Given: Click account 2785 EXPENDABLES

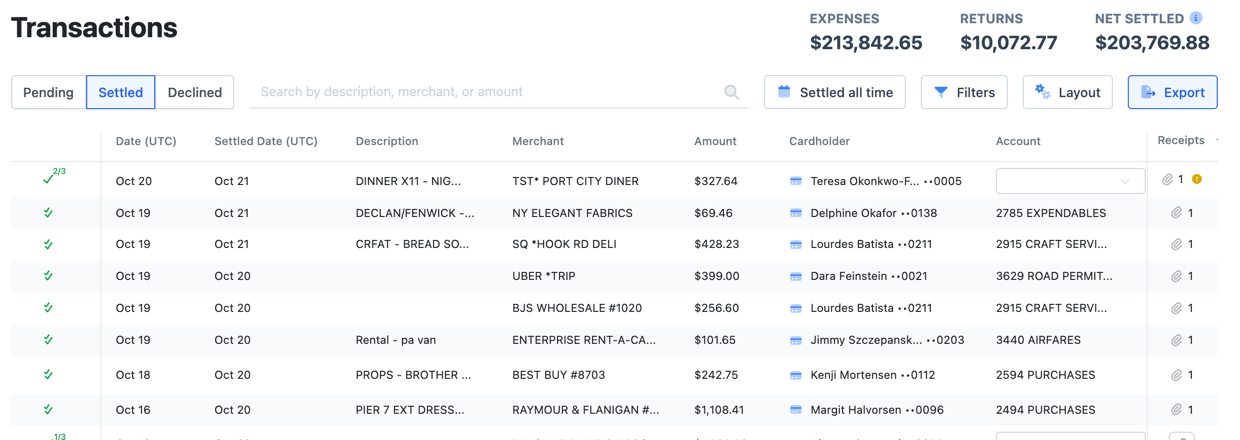Looking at the screenshot, I should 1051,213.
